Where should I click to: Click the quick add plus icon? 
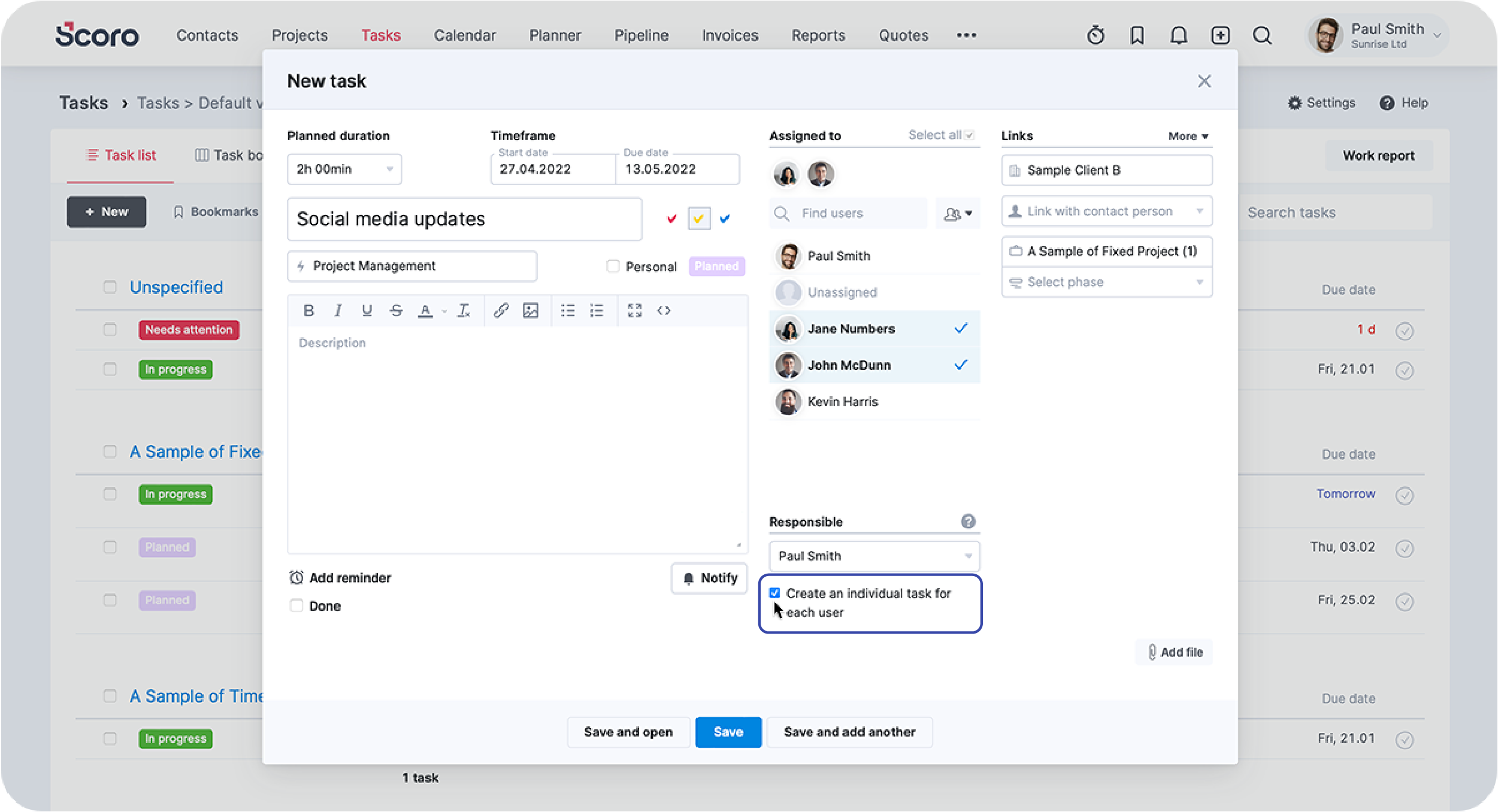pyautogui.click(x=1220, y=35)
